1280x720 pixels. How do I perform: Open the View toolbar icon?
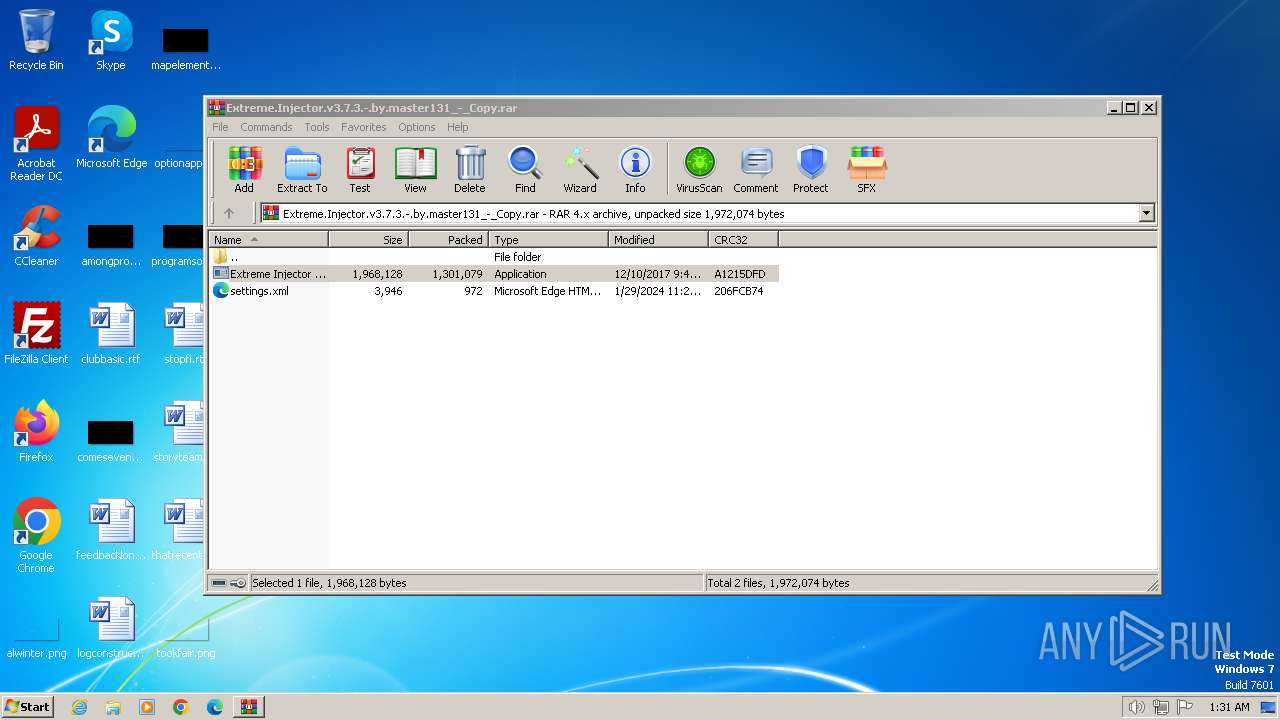tap(415, 169)
